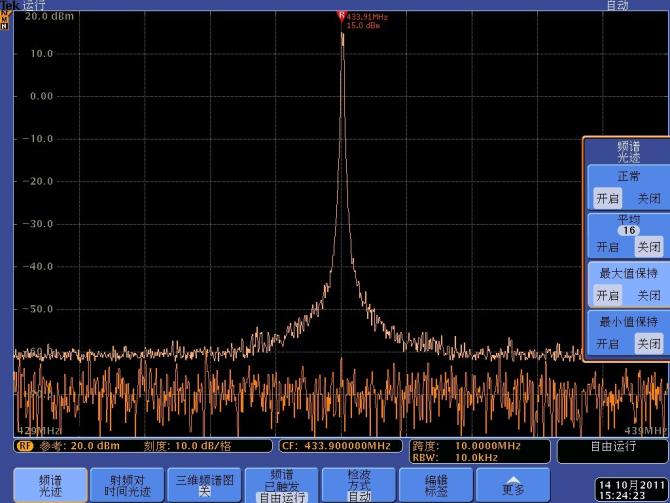Click the Tek 运行 status at top left

coord(23,5)
